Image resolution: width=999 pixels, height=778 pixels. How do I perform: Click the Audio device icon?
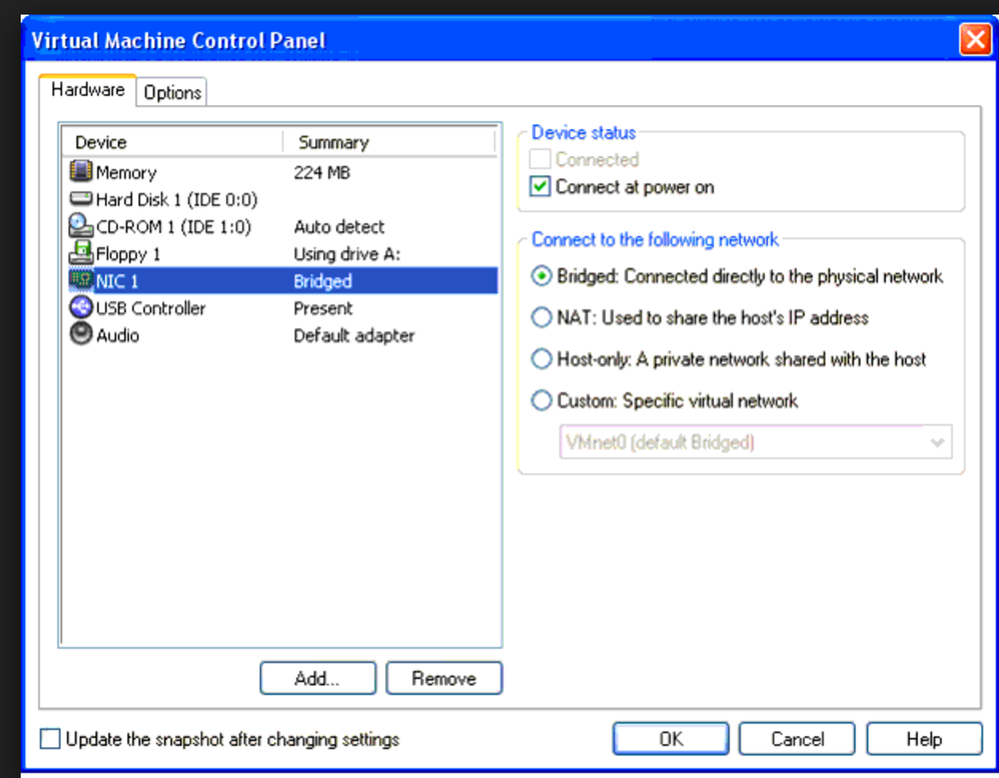point(81,335)
